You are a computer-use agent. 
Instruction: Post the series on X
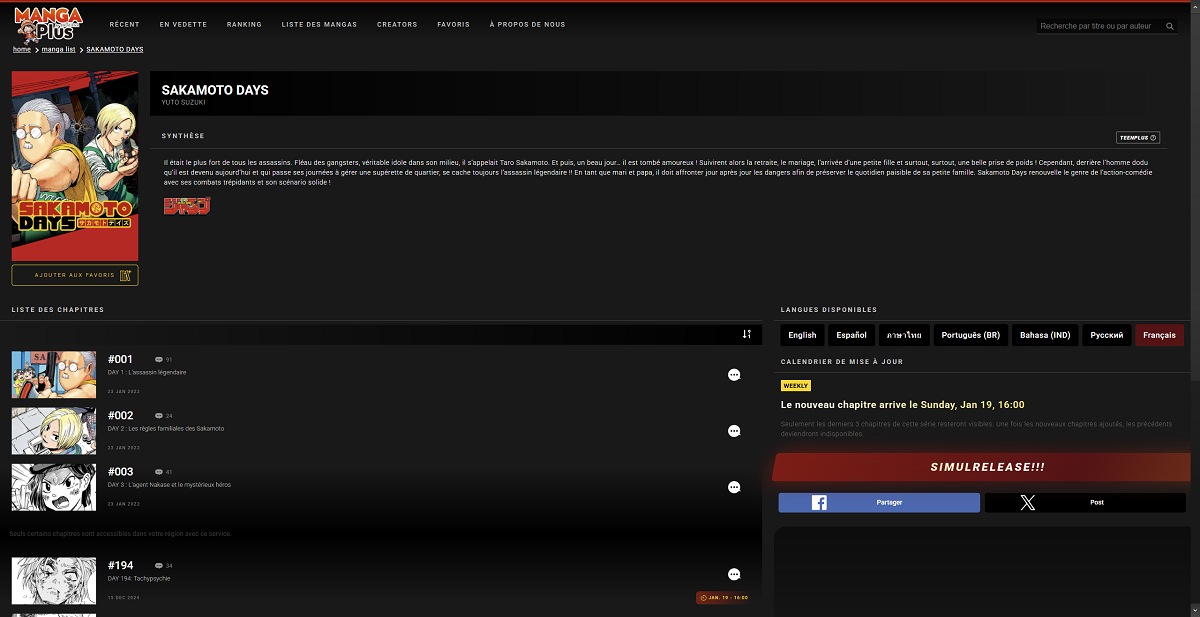pos(1086,503)
